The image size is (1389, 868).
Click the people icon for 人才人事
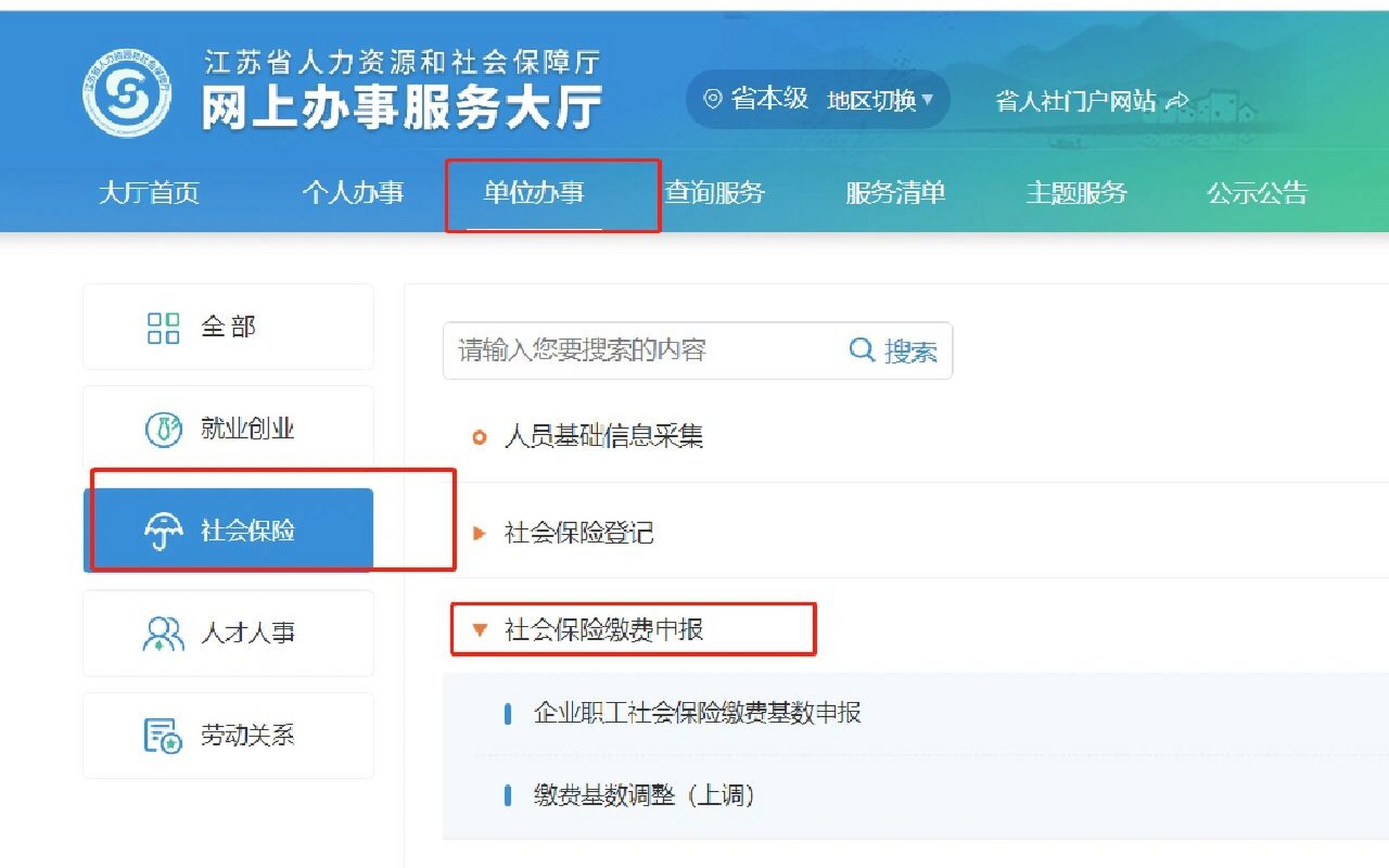point(163,633)
